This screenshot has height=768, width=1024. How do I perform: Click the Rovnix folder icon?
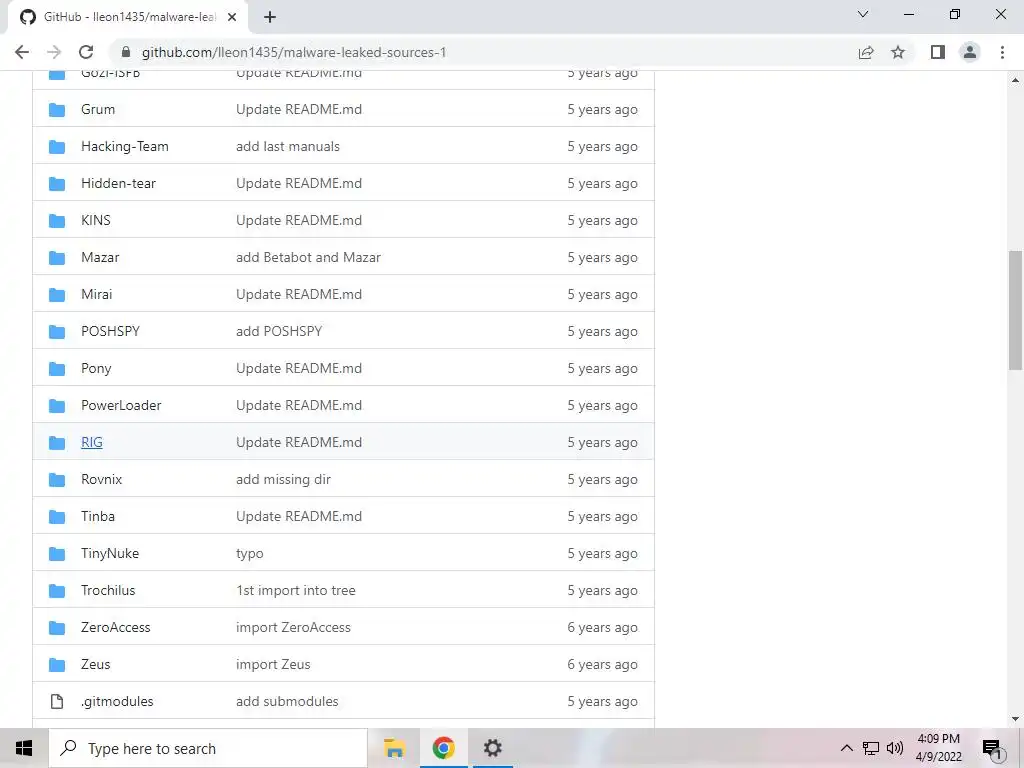tap(57, 480)
